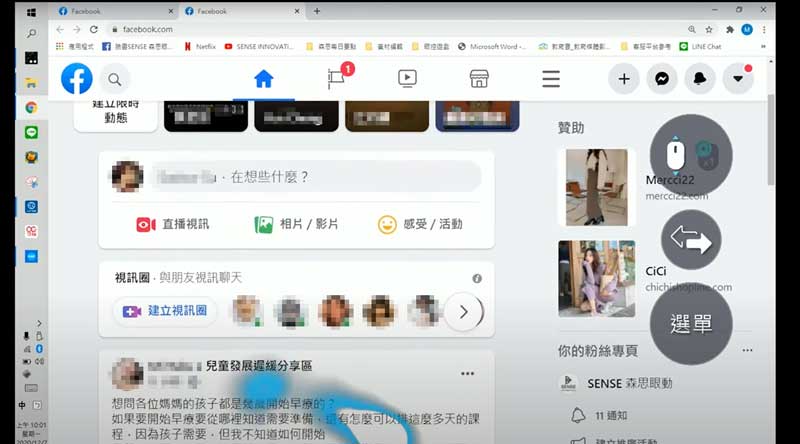Switch to the first Facebook browser tab

click(115, 11)
